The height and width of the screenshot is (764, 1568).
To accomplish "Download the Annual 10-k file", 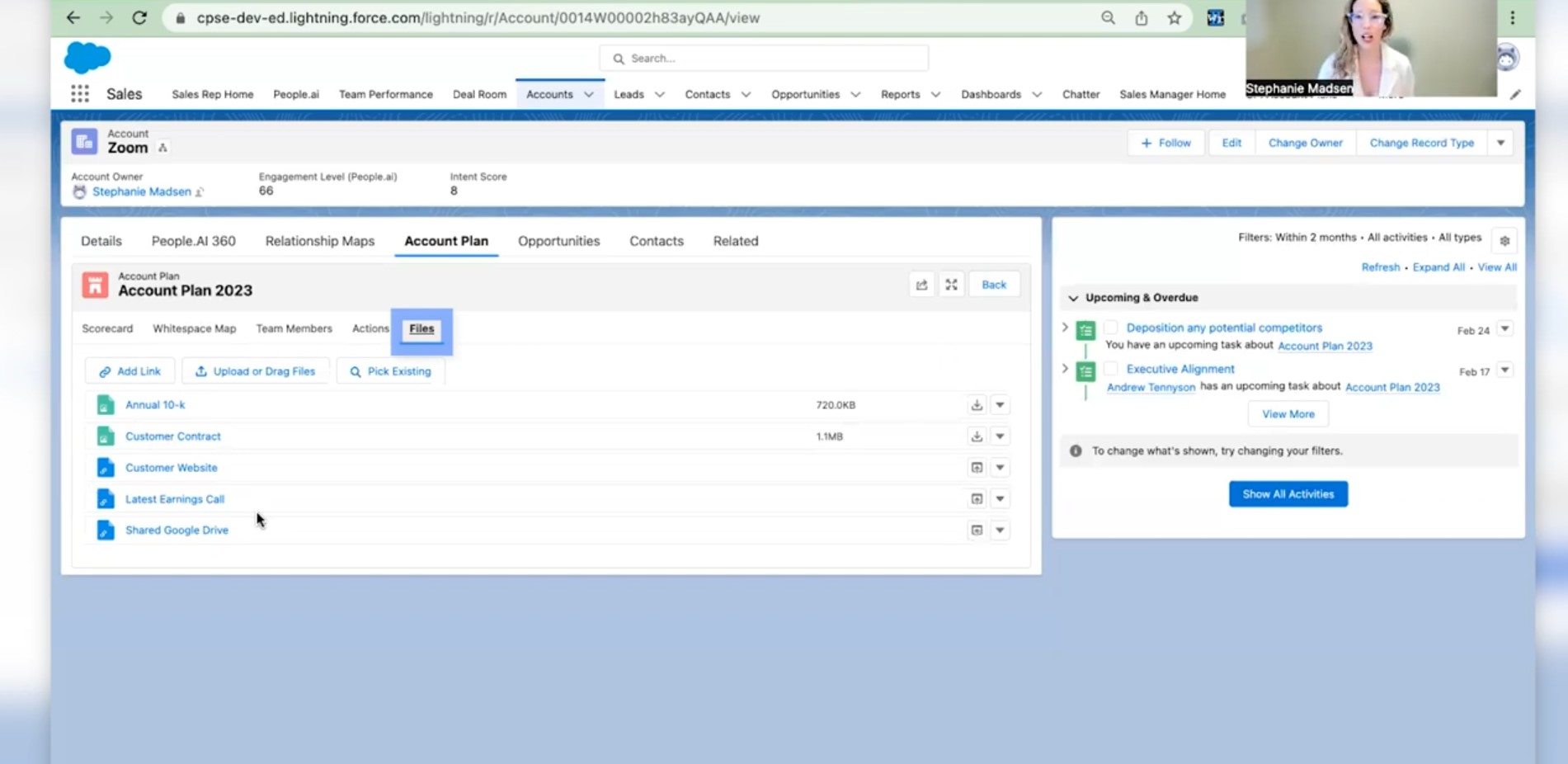I will tap(977, 405).
